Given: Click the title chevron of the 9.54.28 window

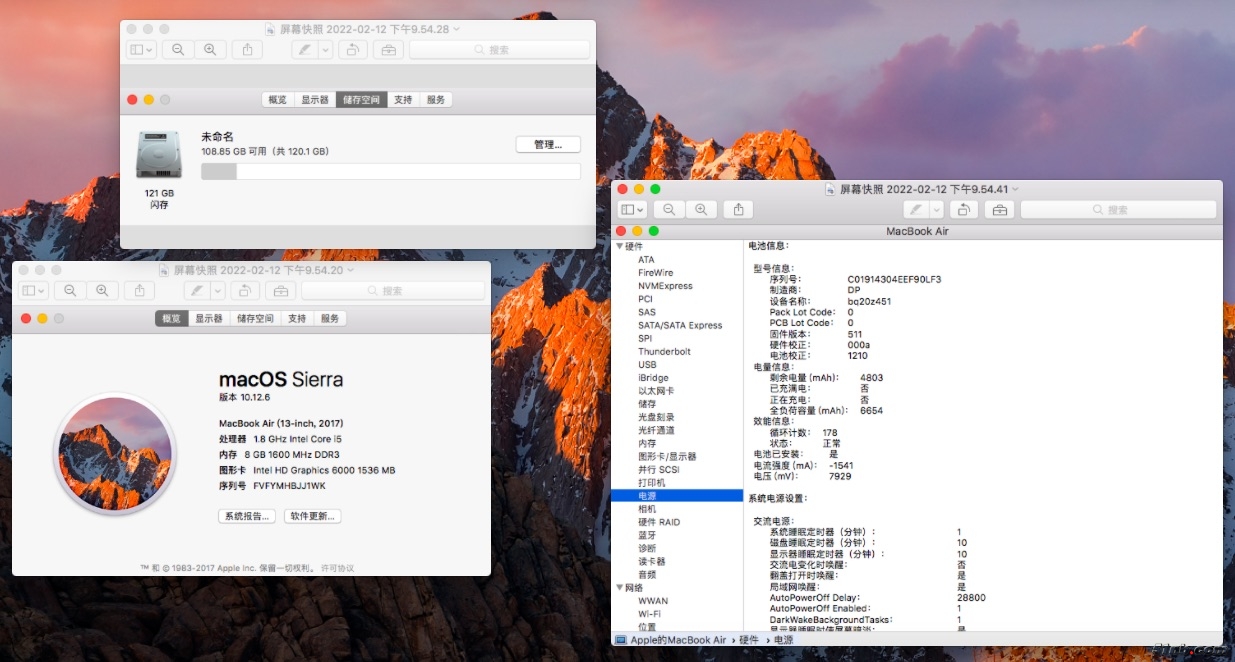Looking at the screenshot, I should coord(457,29).
